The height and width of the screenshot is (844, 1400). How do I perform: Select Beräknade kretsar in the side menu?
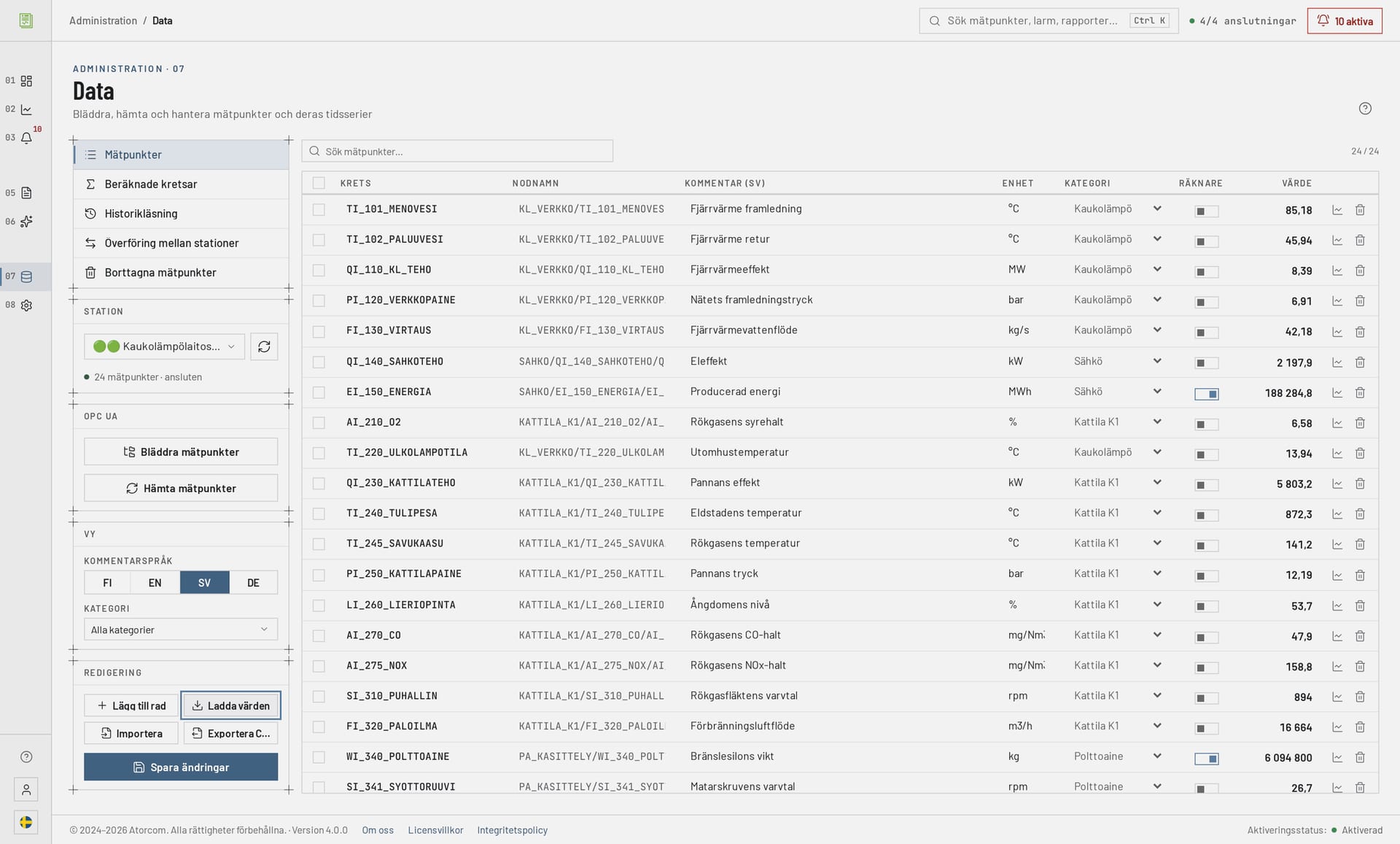[182, 185]
